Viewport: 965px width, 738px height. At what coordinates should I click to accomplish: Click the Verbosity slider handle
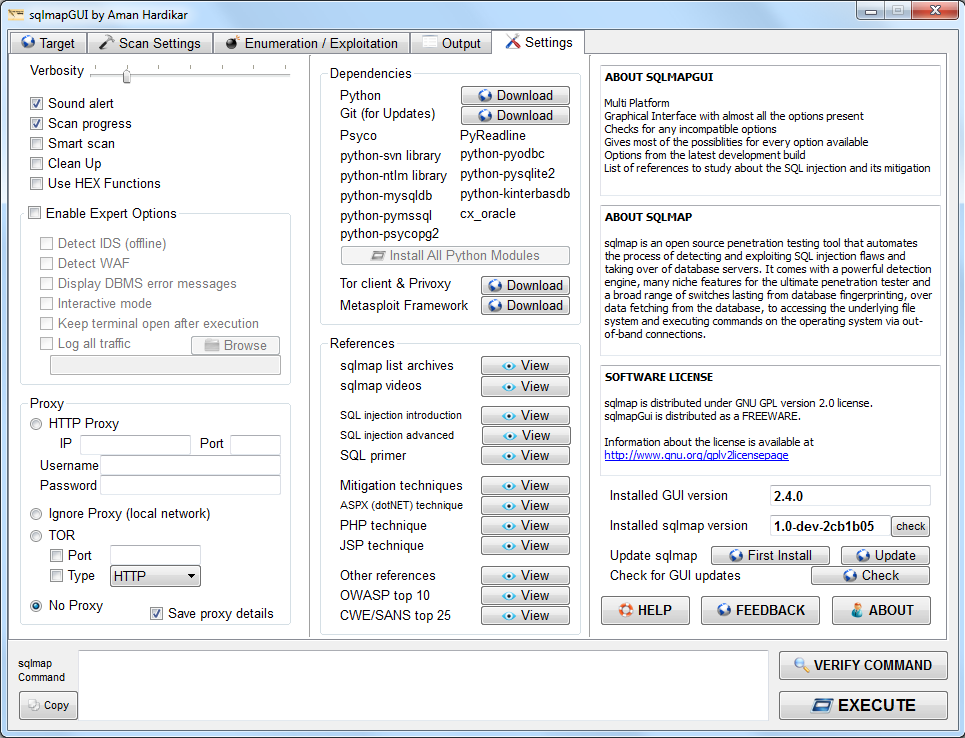tap(127, 75)
